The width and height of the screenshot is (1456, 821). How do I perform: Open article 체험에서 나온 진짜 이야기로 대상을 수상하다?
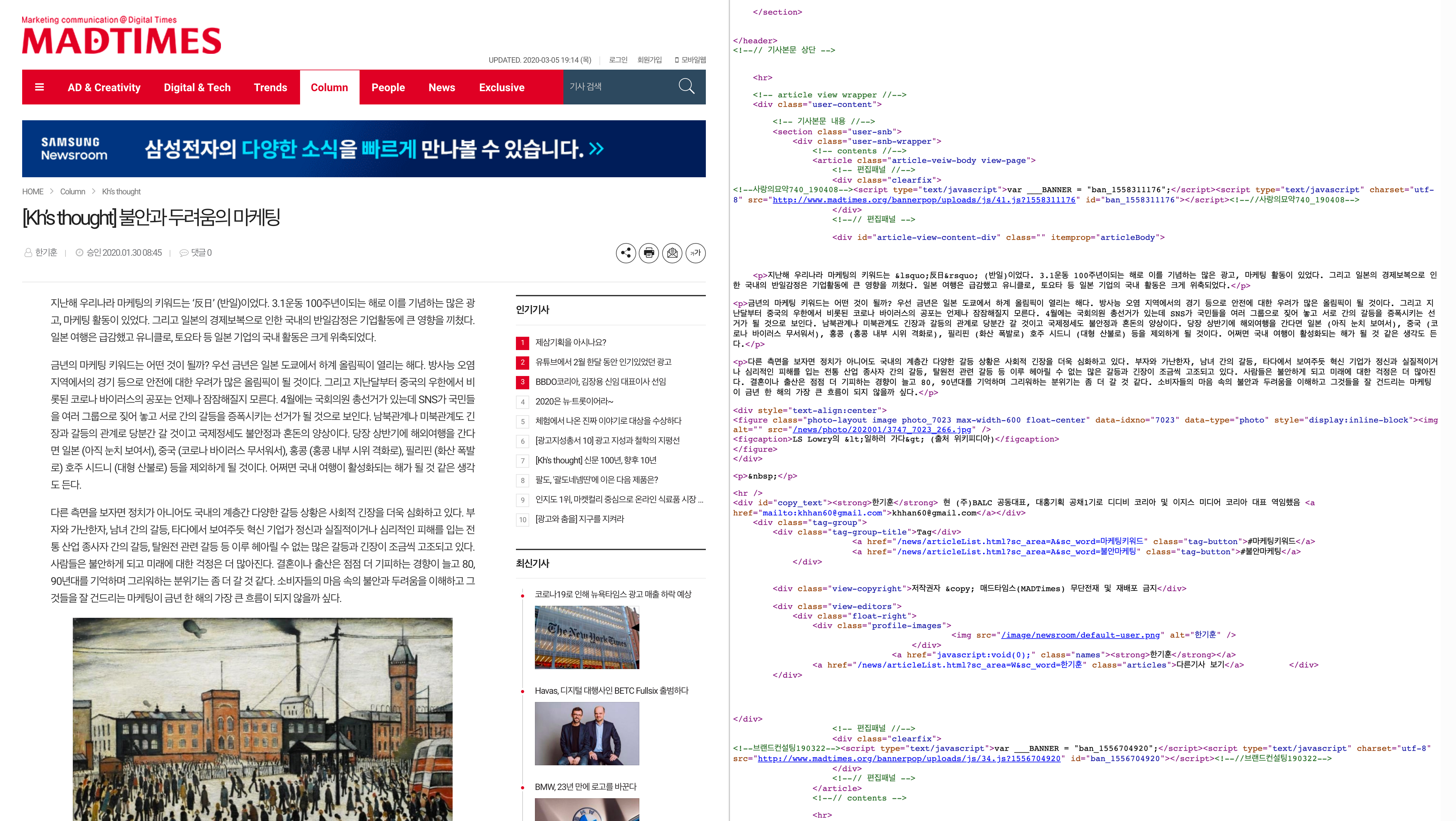[608, 421]
